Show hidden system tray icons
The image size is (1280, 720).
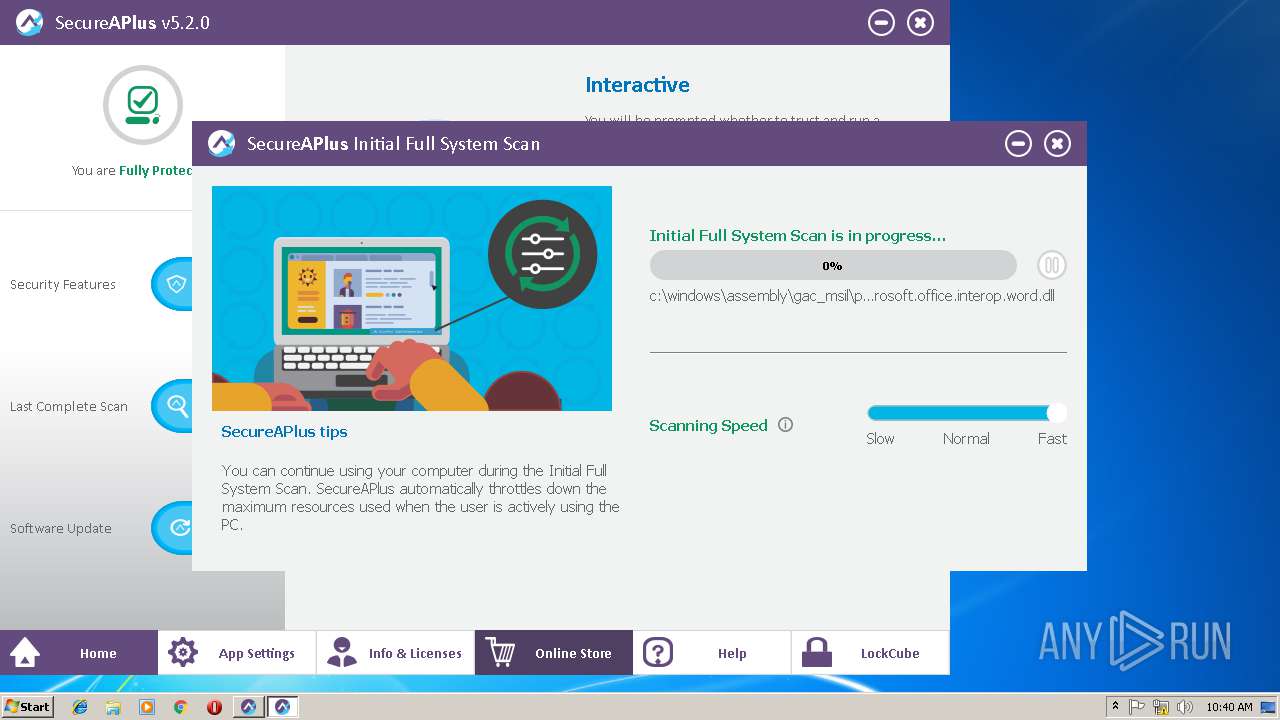pyautogui.click(x=1115, y=707)
